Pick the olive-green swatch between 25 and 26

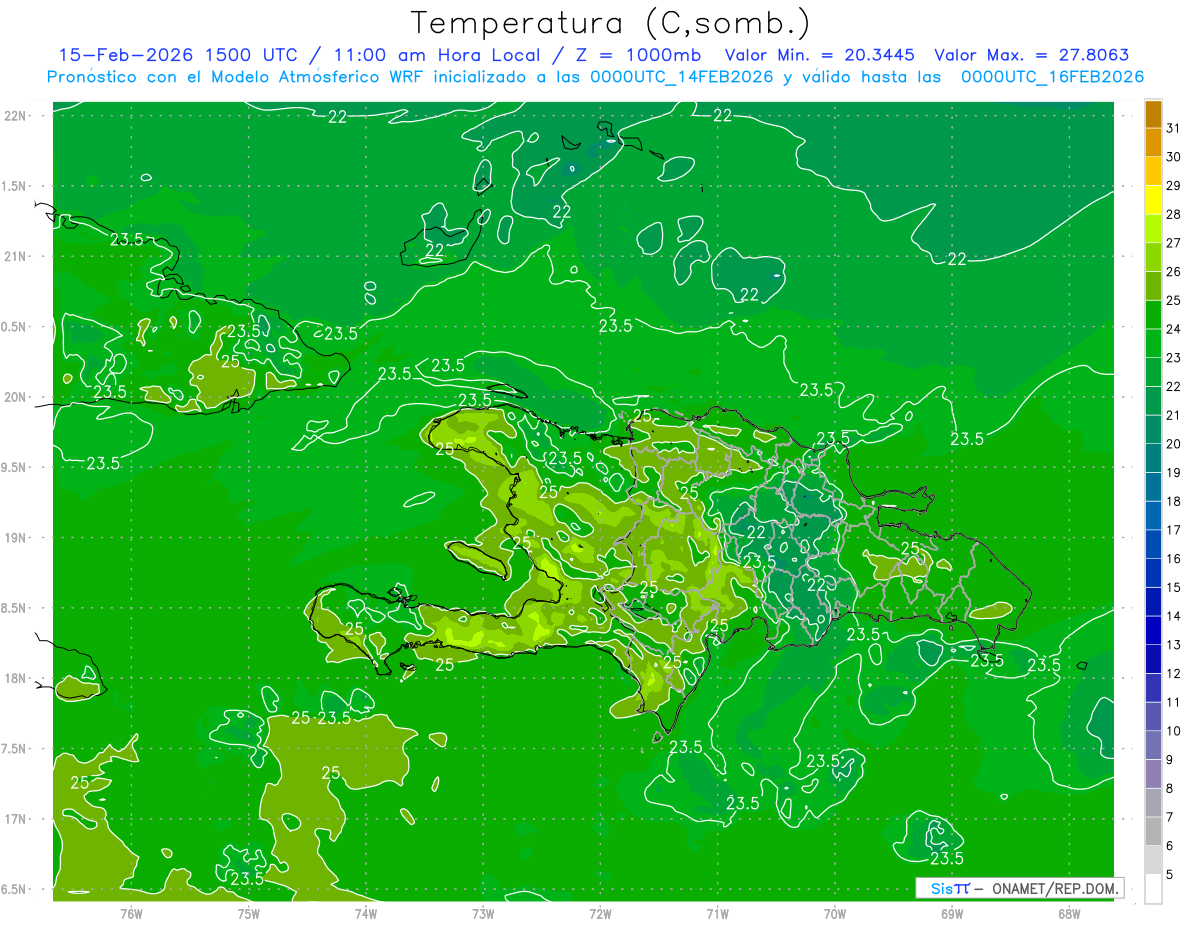click(1153, 286)
